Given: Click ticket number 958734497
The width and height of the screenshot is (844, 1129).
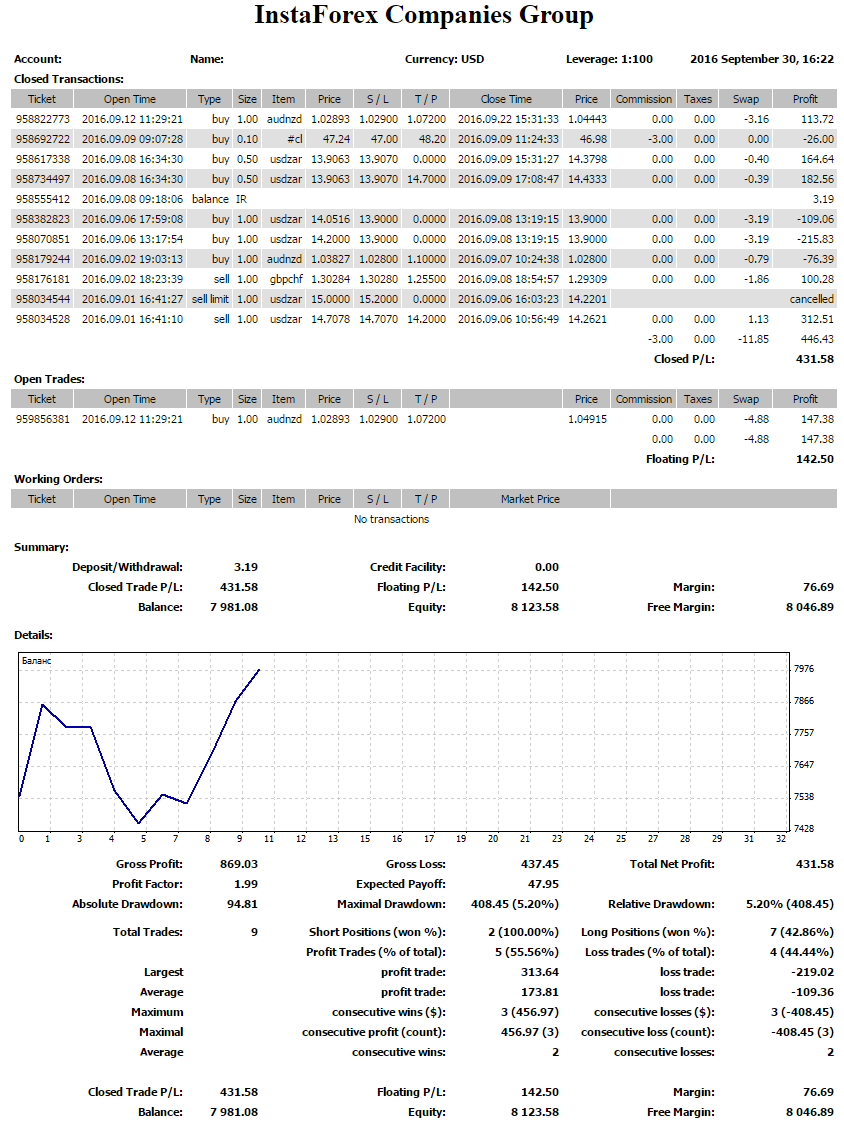Looking at the screenshot, I should (x=42, y=179).
